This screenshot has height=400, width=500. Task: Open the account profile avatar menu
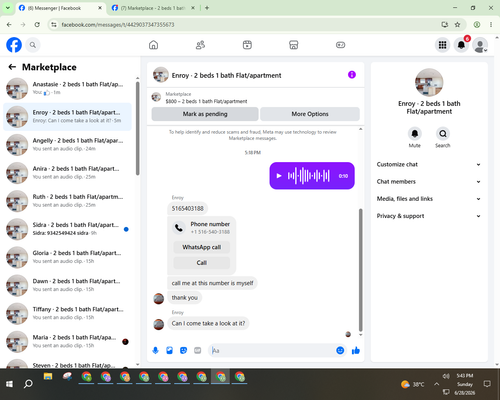click(x=480, y=45)
